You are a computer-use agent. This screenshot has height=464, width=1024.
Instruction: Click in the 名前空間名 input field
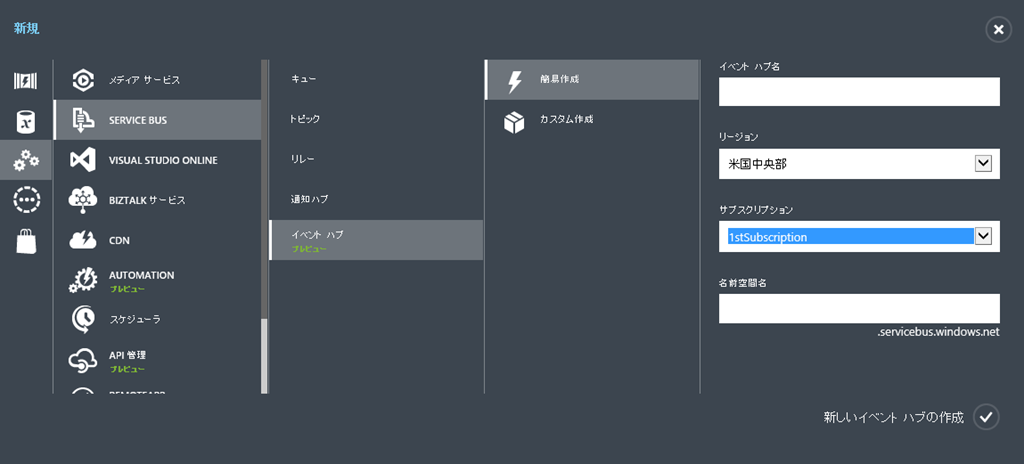click(x=859, y=308)
